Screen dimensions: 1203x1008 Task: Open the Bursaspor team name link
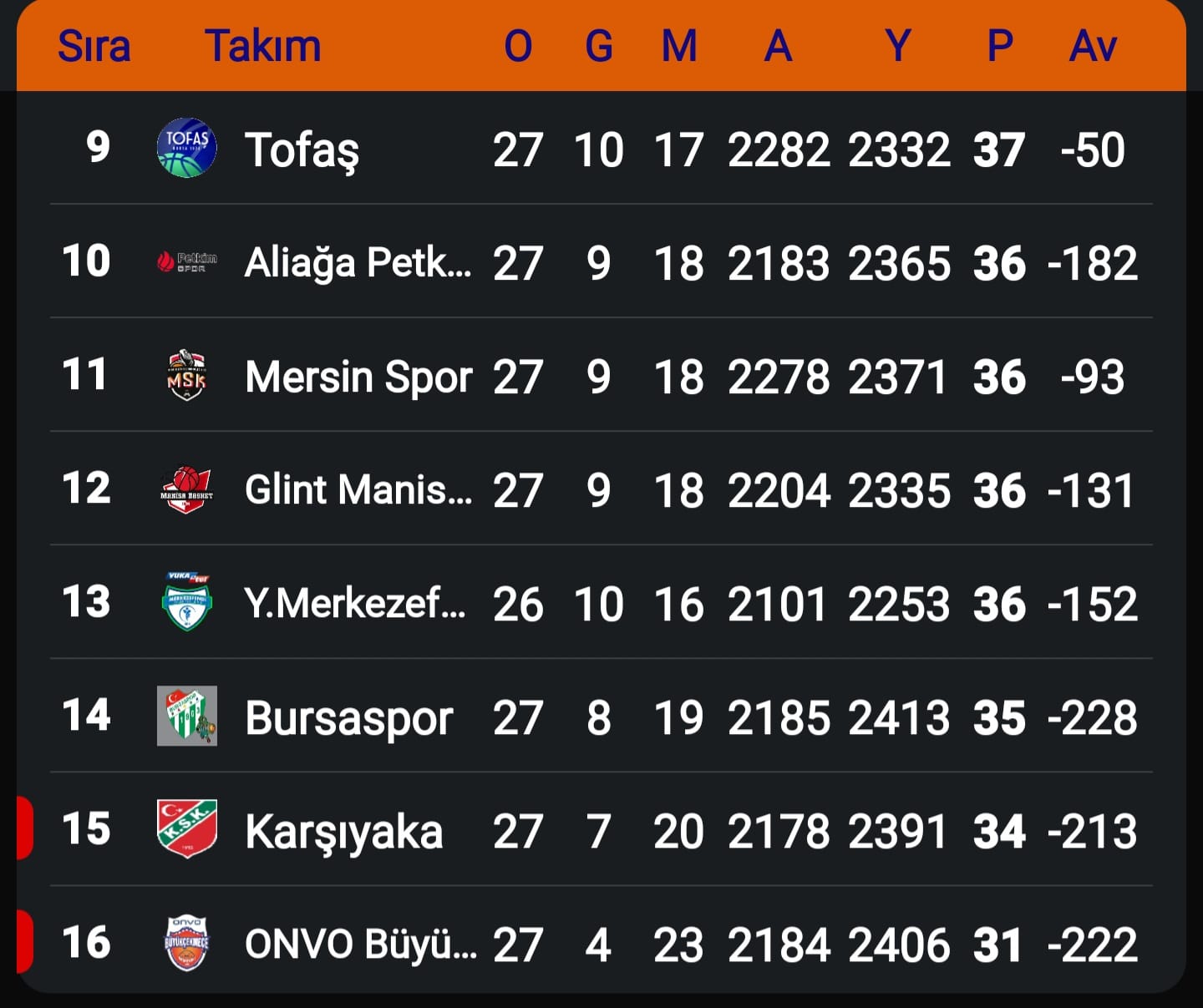(x=348, y=718)
